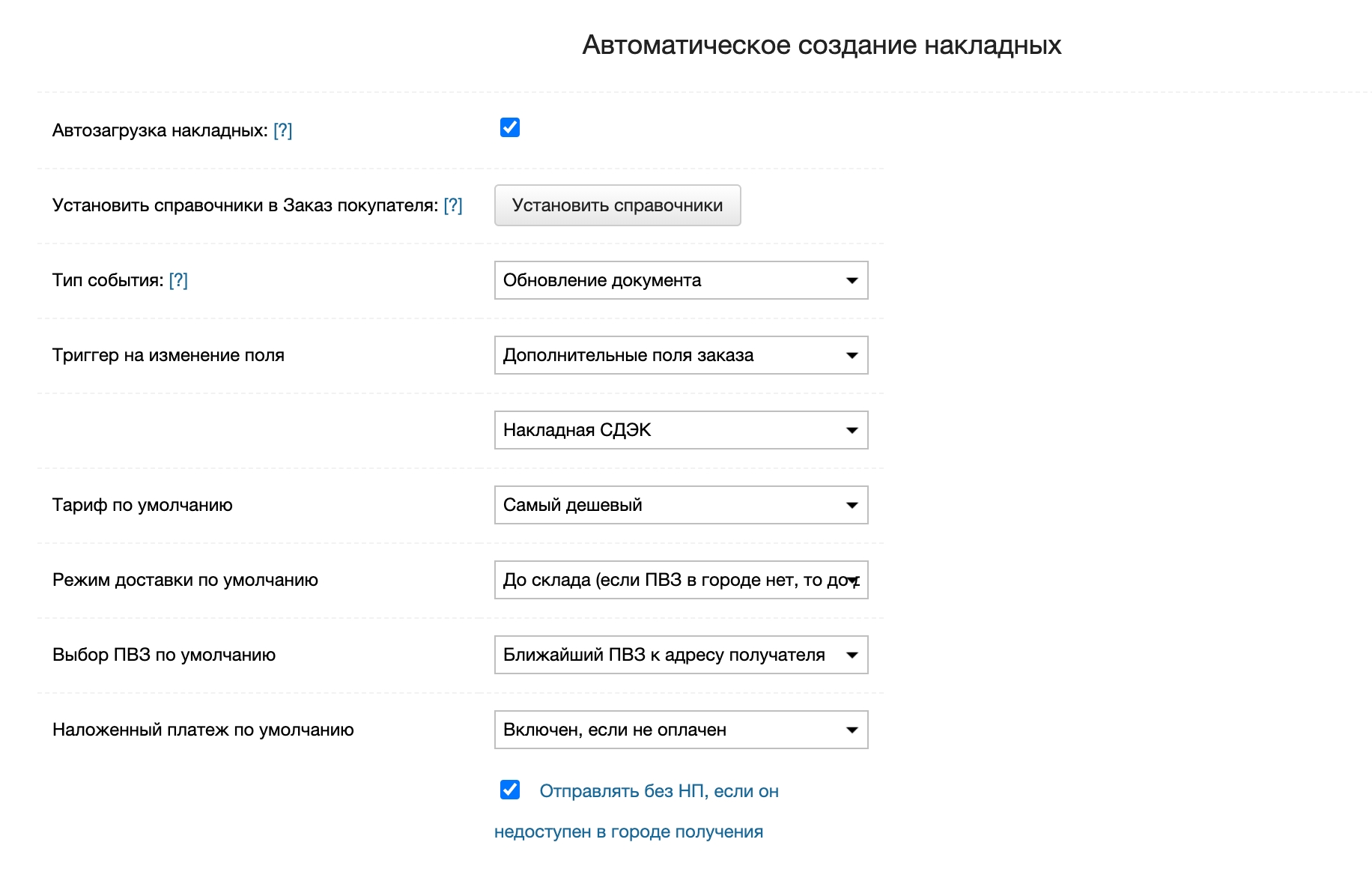Open the Включен, если не оплачен dropdown
1372x887 pixels.
[x=681, y=730]
